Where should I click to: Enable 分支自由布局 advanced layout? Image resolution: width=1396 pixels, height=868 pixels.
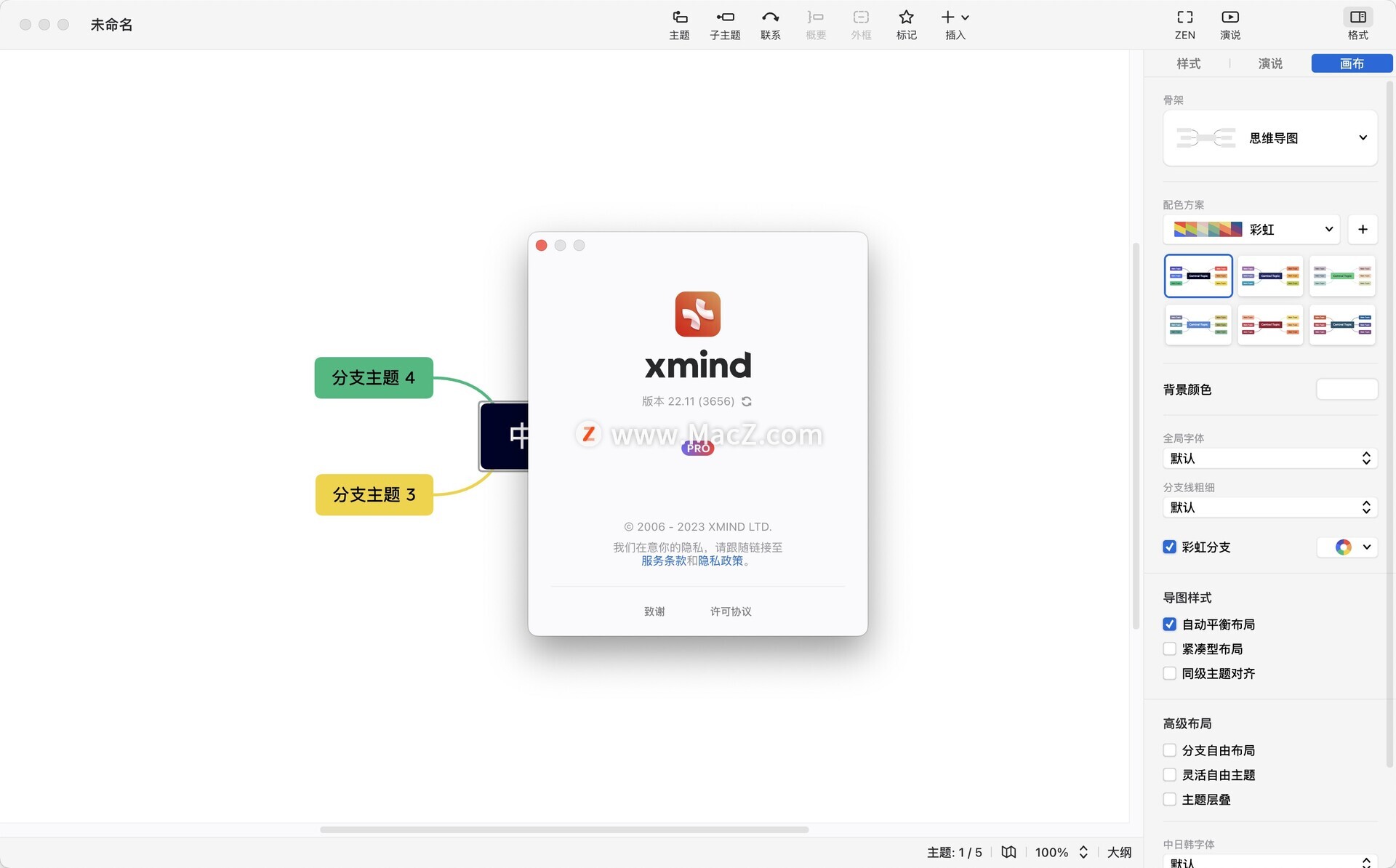(1169, 750)
